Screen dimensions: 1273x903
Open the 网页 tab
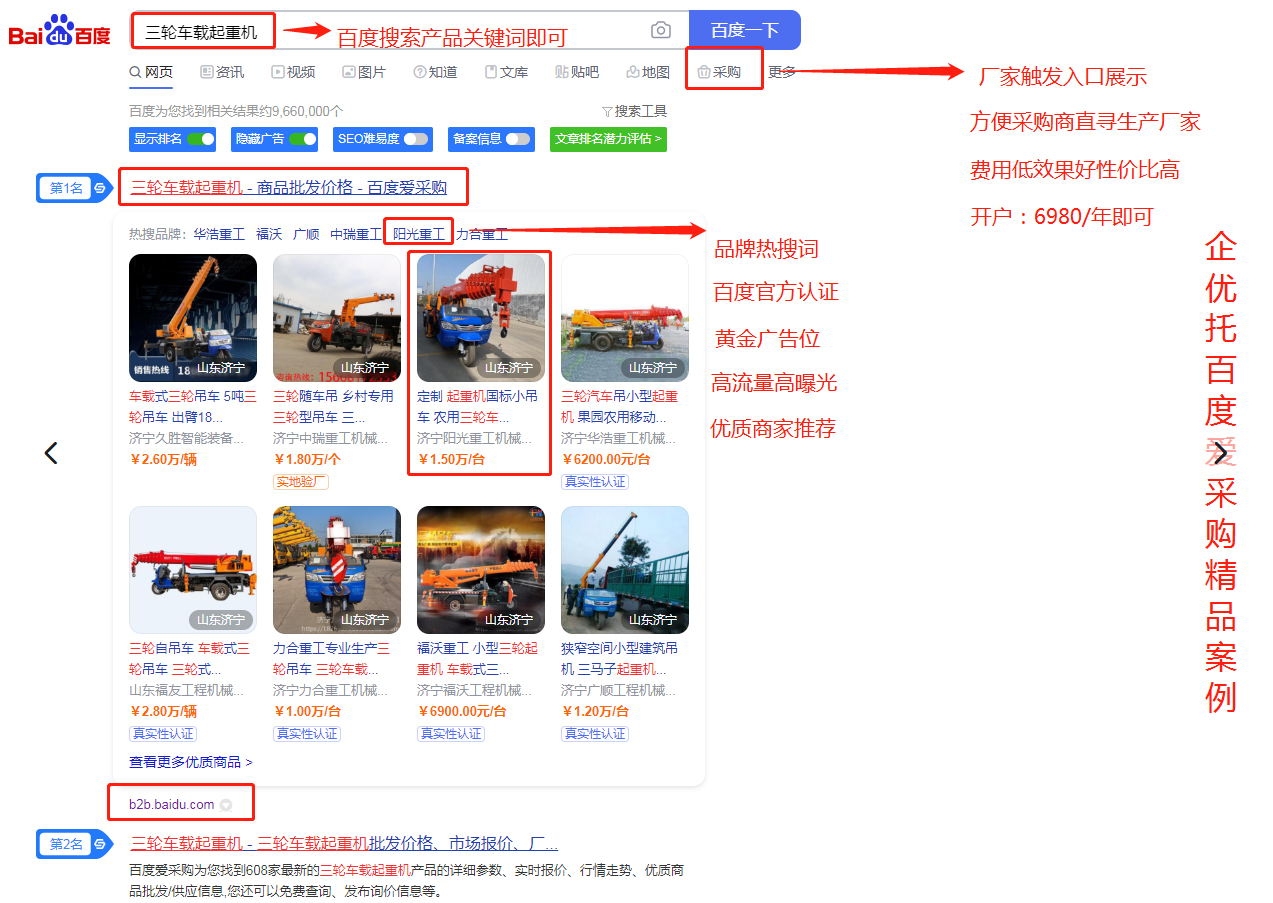pyautogui.click(x=151, y=72)
